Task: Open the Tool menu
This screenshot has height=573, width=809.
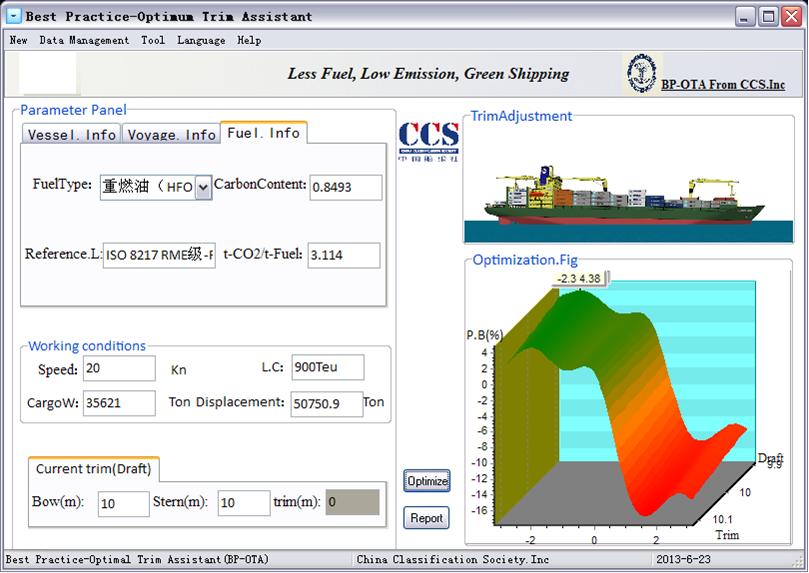Action: click(x=153, y=40)
